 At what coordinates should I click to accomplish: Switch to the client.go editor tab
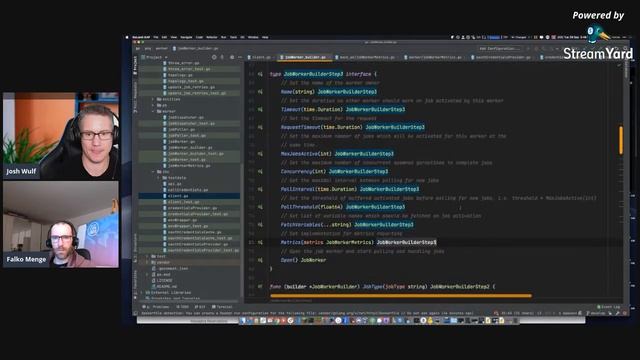pyautogui.click(x=260, y=58)
